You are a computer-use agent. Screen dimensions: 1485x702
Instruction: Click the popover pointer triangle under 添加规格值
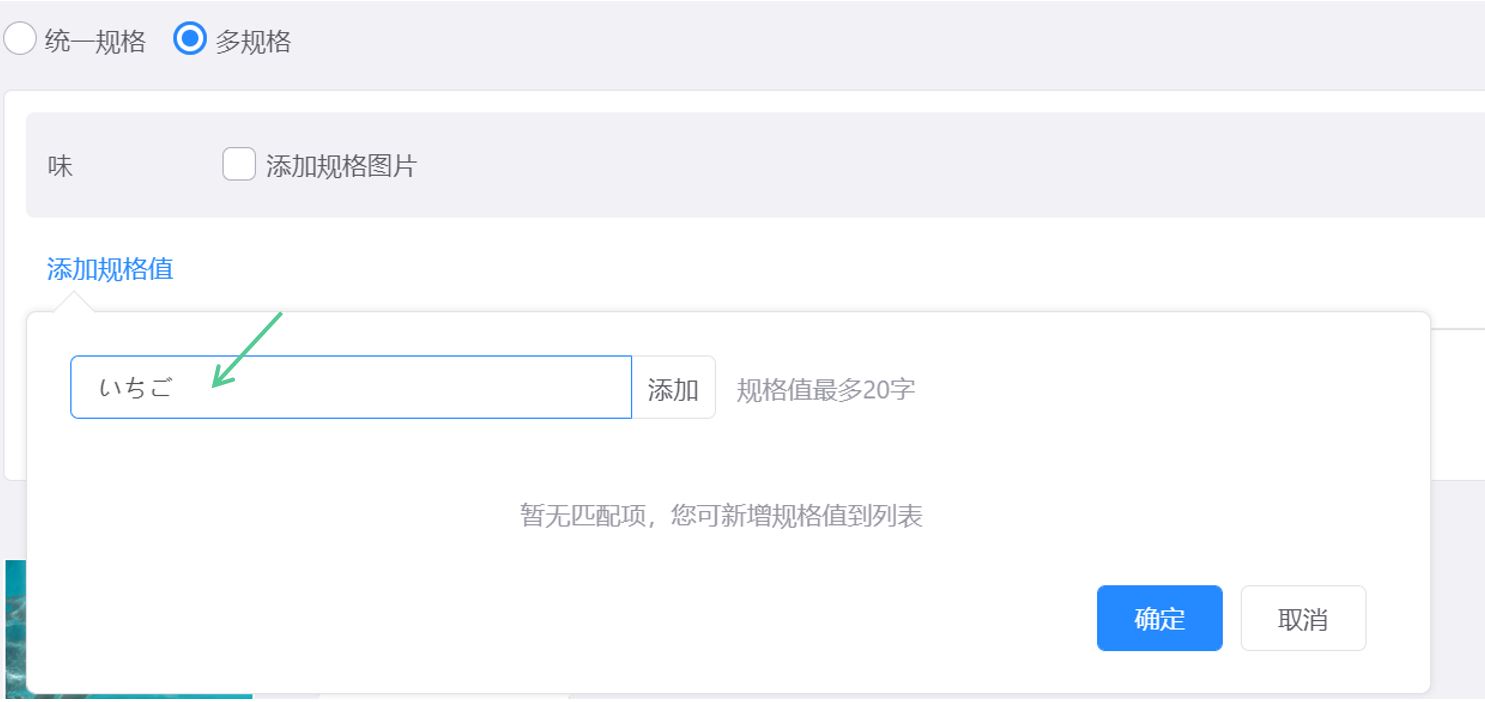(x=72, y=301)
